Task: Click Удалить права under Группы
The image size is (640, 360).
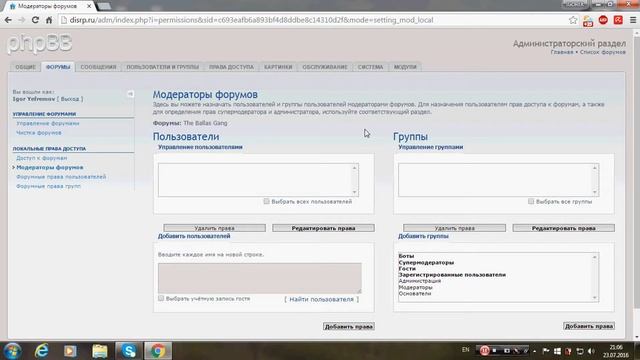Action: 454,228
